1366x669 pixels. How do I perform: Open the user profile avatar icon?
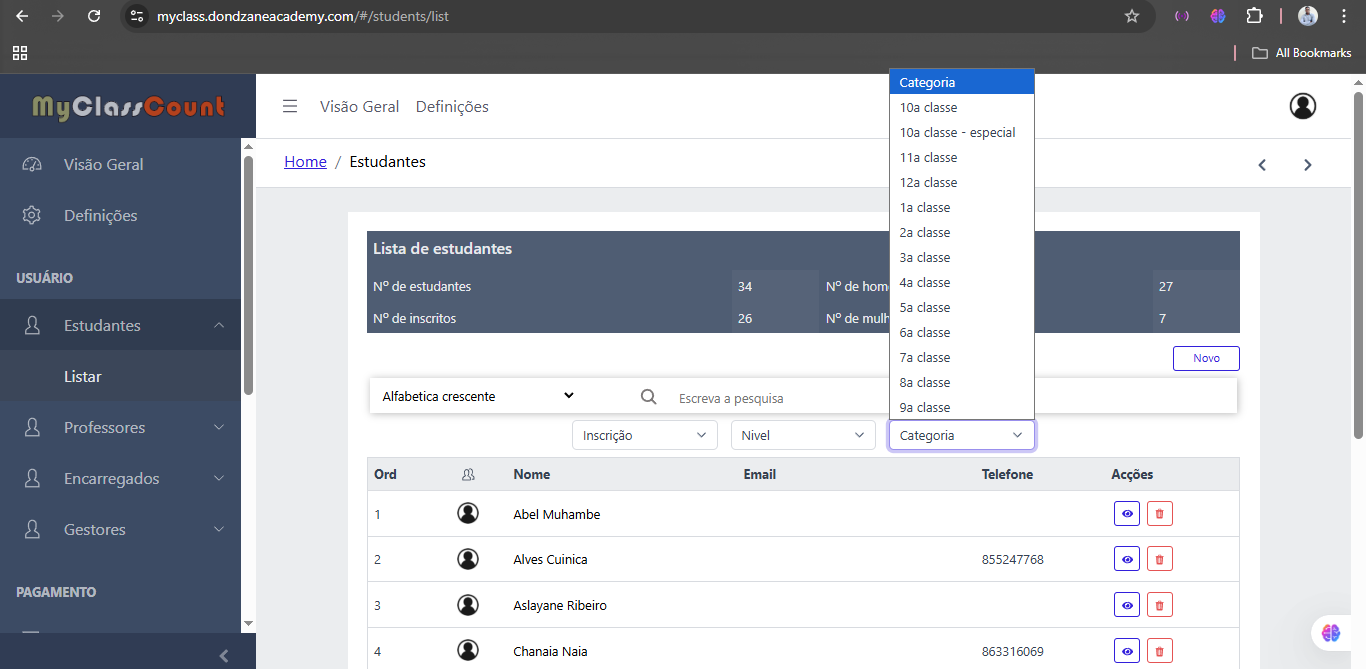tap(1302, 106)
